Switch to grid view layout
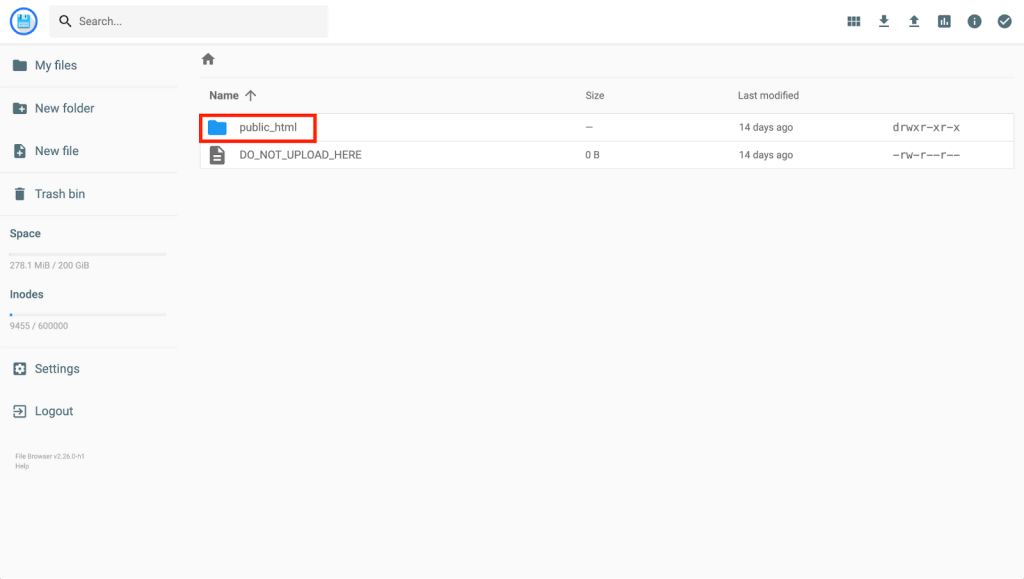The image size is (1024, 579). coord(853,21)
